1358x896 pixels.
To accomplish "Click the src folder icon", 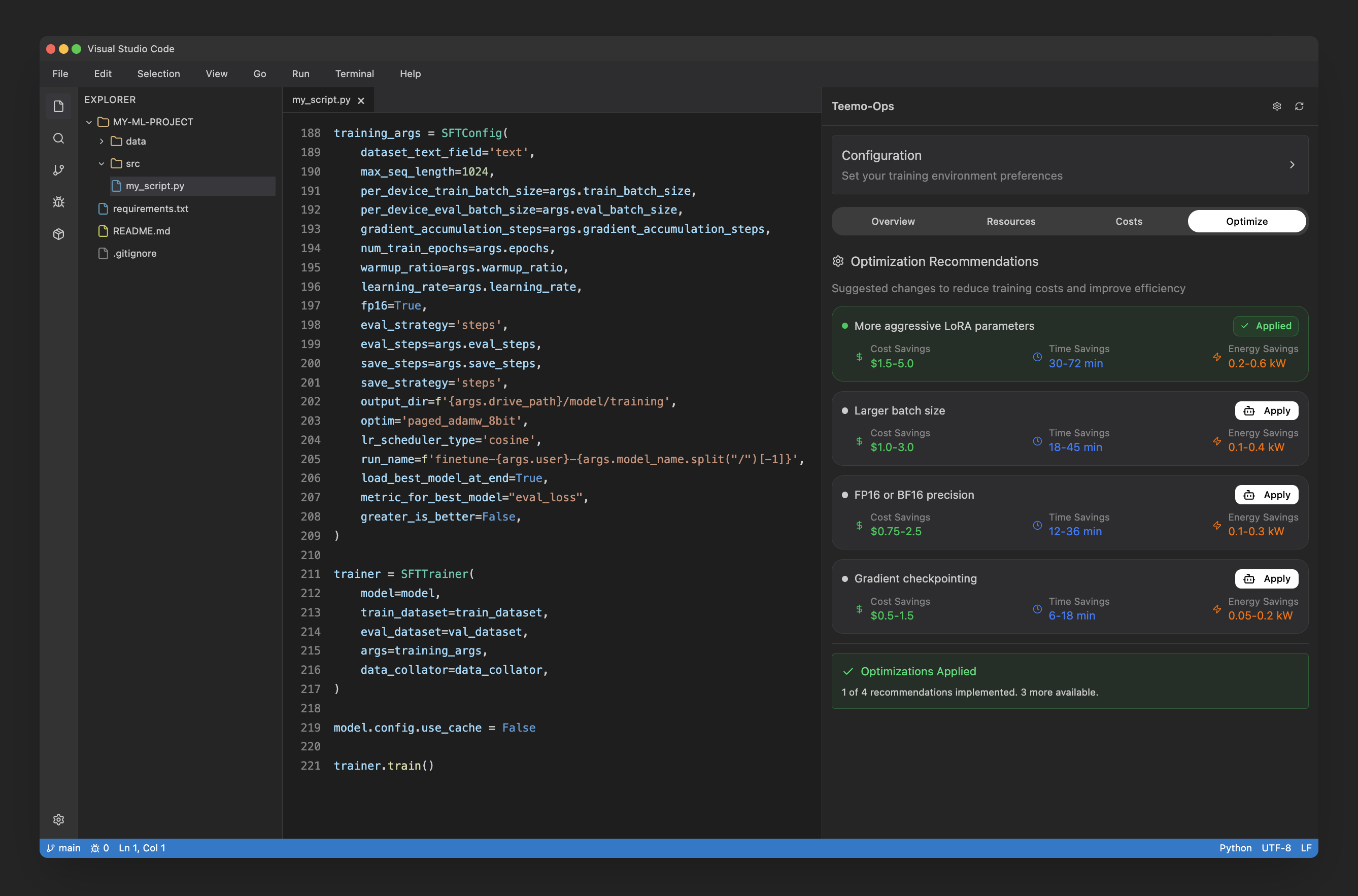I will point(117,163).
